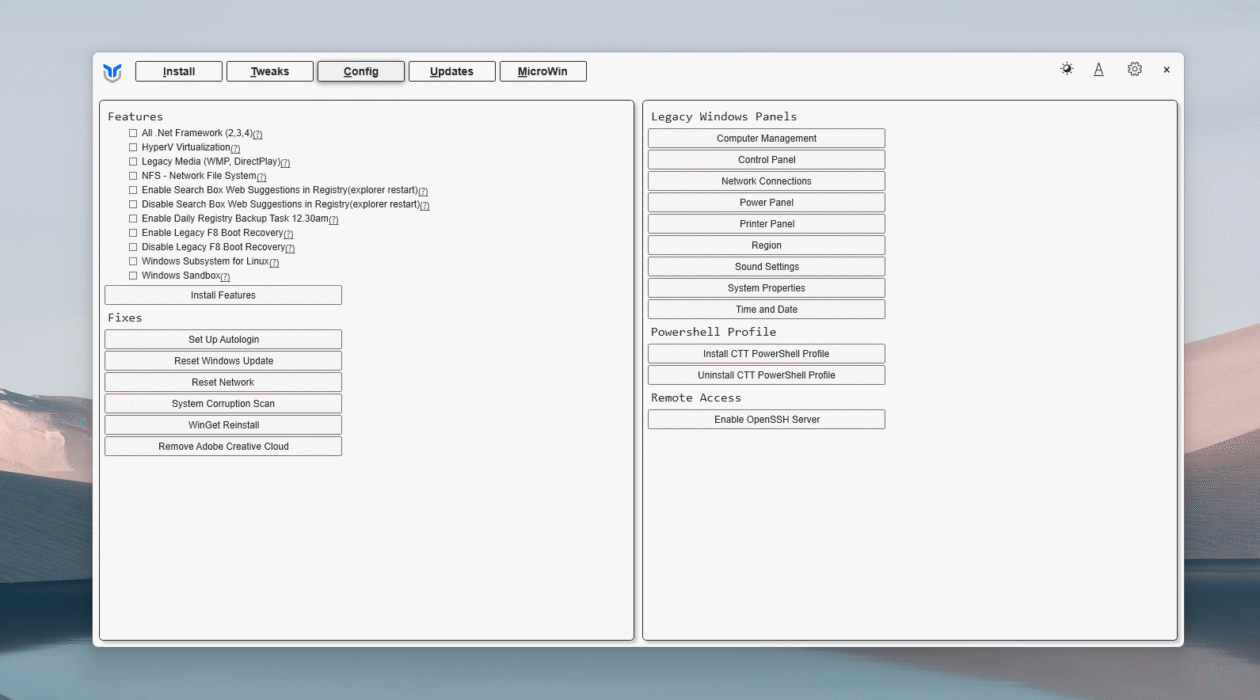Check Enable Daily Registry Backup Task
This screenshot has height=700, width=1260.
point(133,219)
